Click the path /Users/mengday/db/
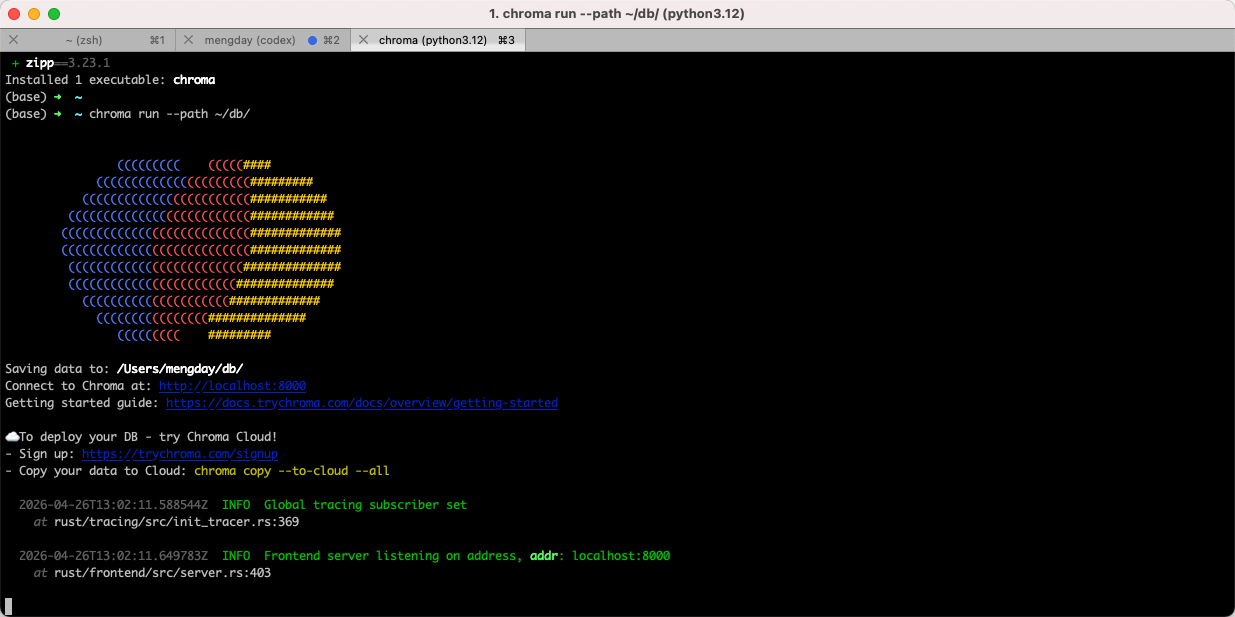 180,369
